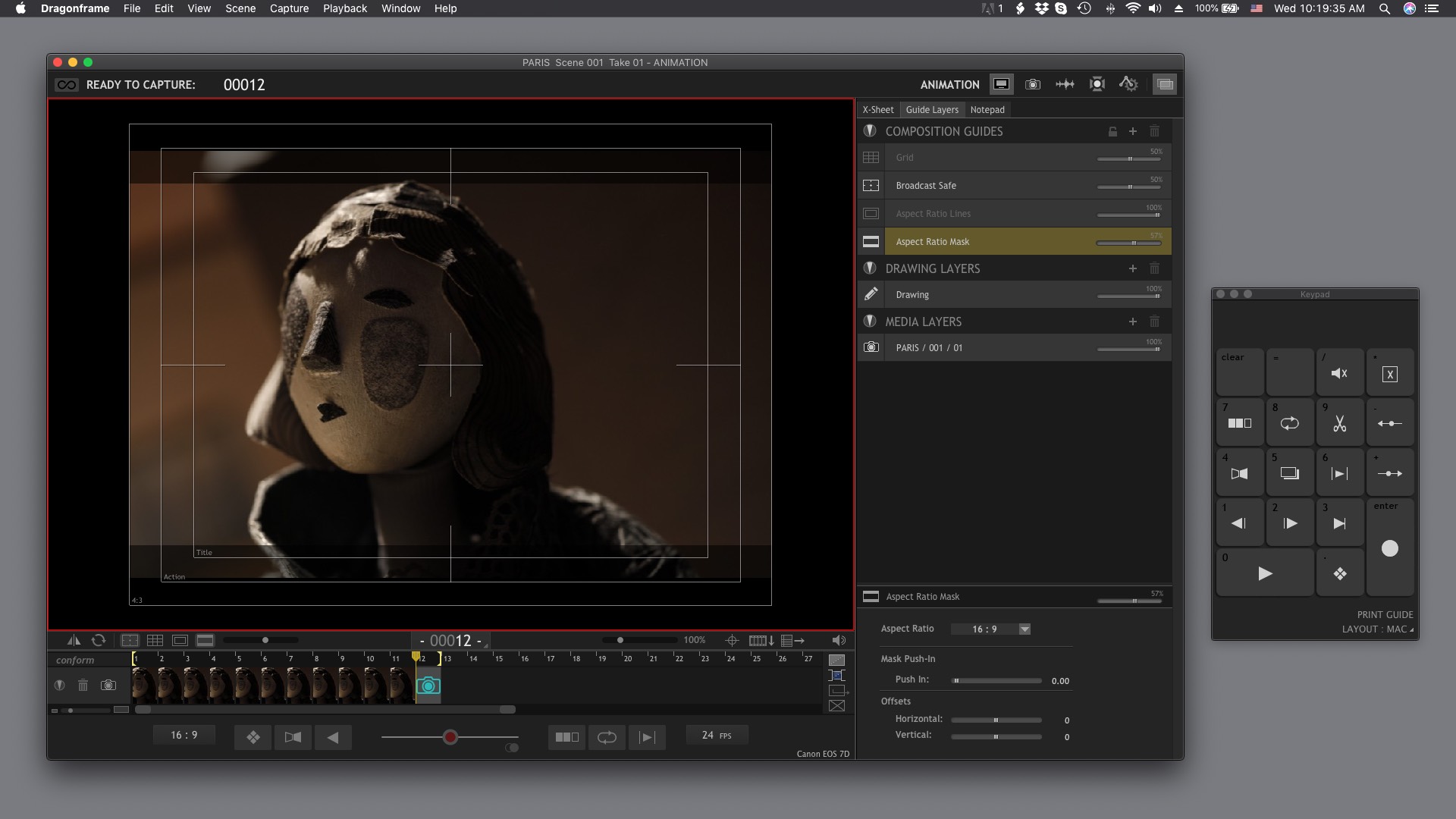Flip the view horizontally with the mirror icon

pyautogui.click(x=74, y=641)
